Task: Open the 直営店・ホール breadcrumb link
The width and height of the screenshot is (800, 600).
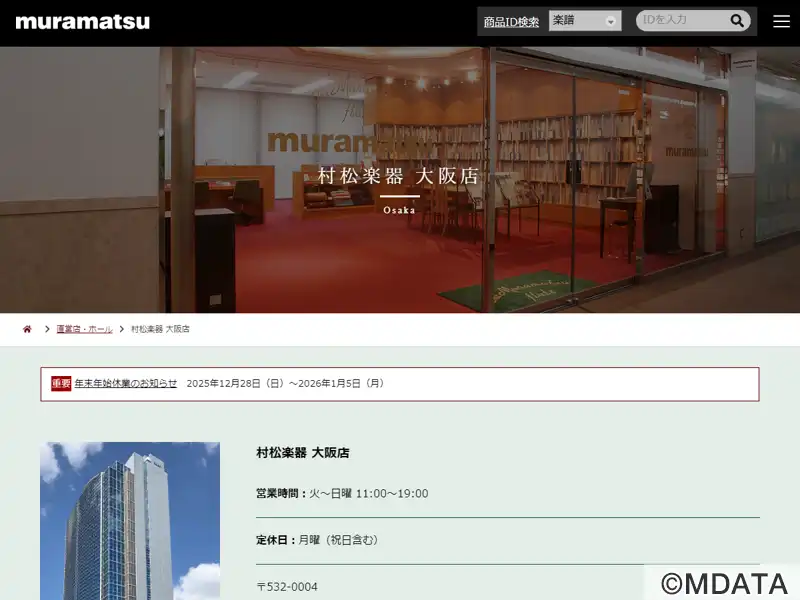Action: pyautogui.click(x=84, y=329)
